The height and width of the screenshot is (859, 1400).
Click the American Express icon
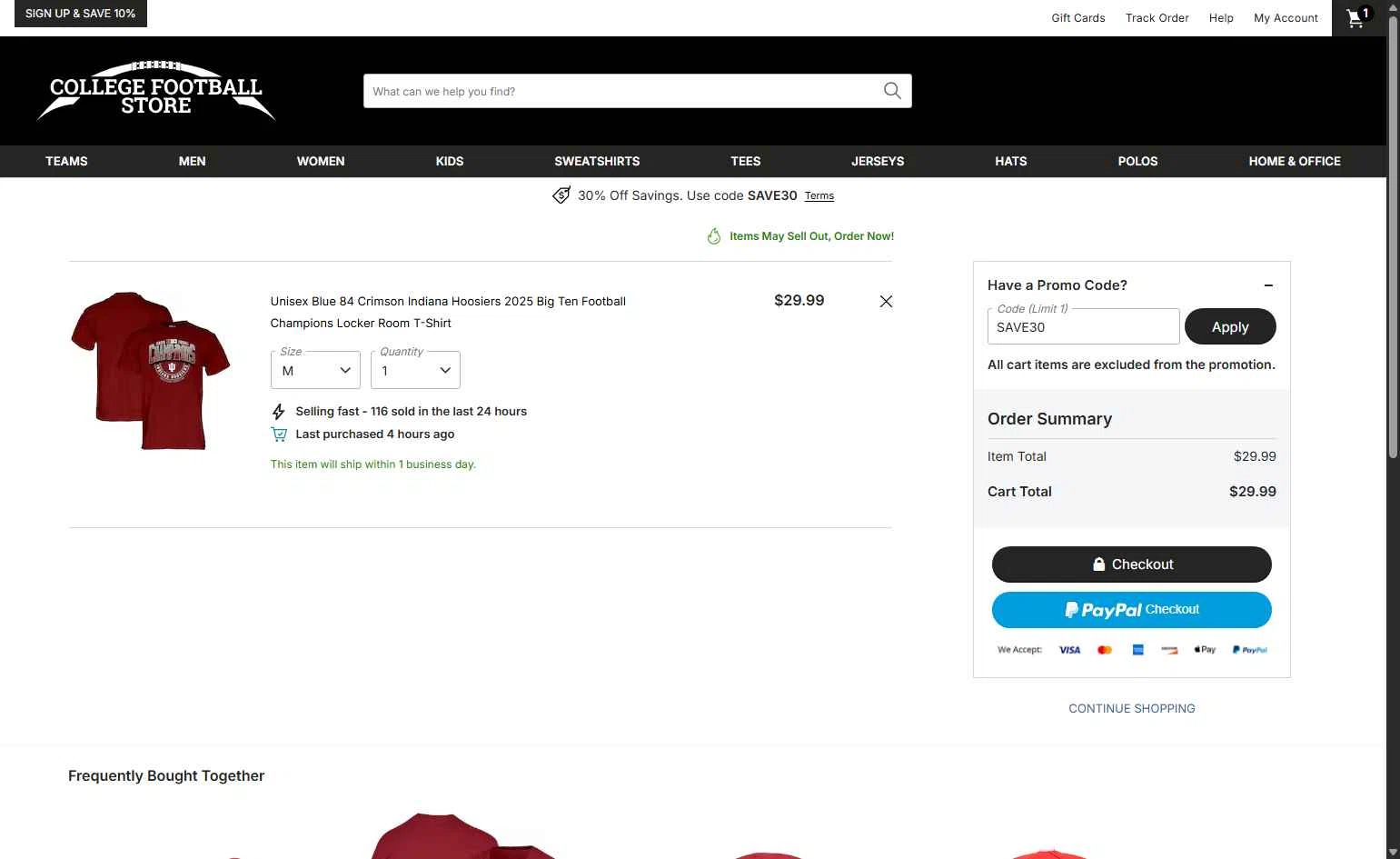(1137, 650)
